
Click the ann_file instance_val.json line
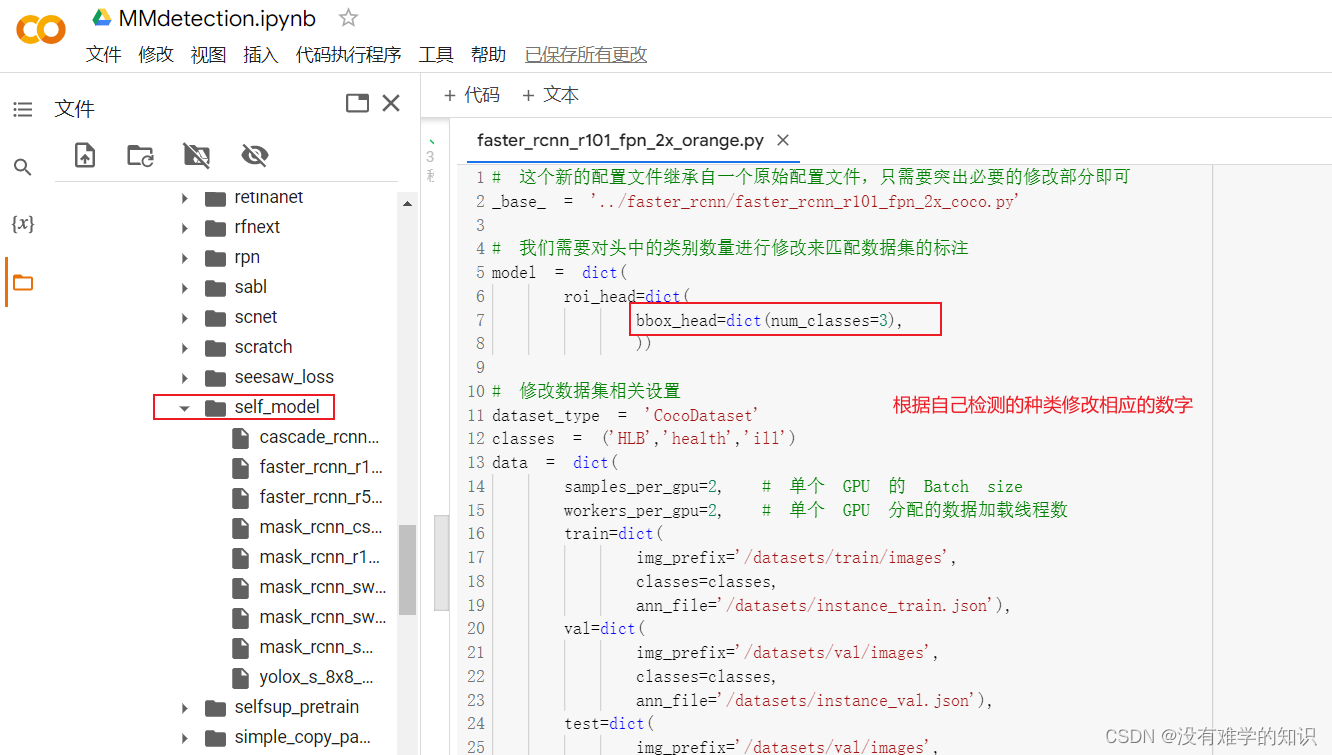click(x=814, y=701)
